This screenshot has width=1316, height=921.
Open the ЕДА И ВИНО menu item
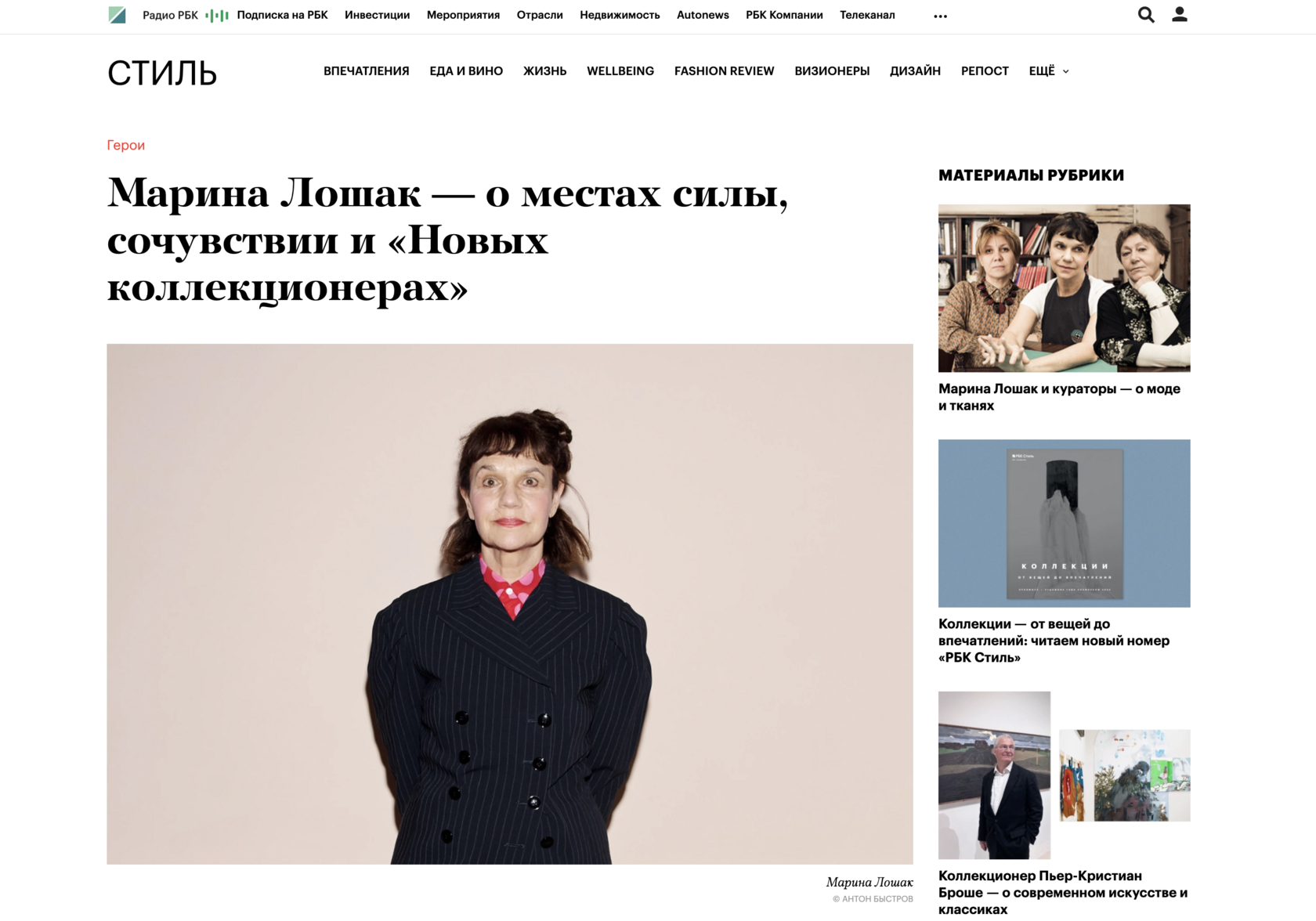click(x=466, y=71)
